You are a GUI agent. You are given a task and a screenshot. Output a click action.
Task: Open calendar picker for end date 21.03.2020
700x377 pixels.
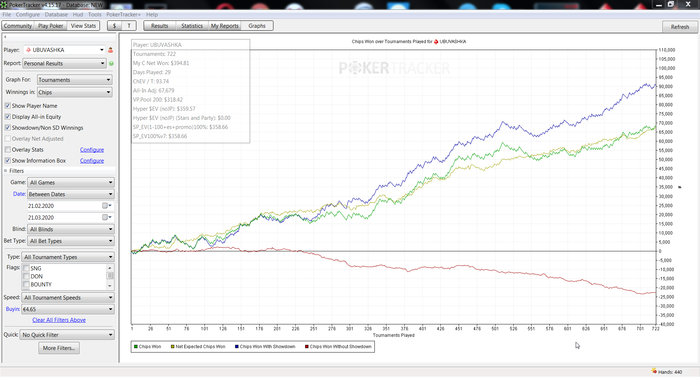tap(106, 217)
